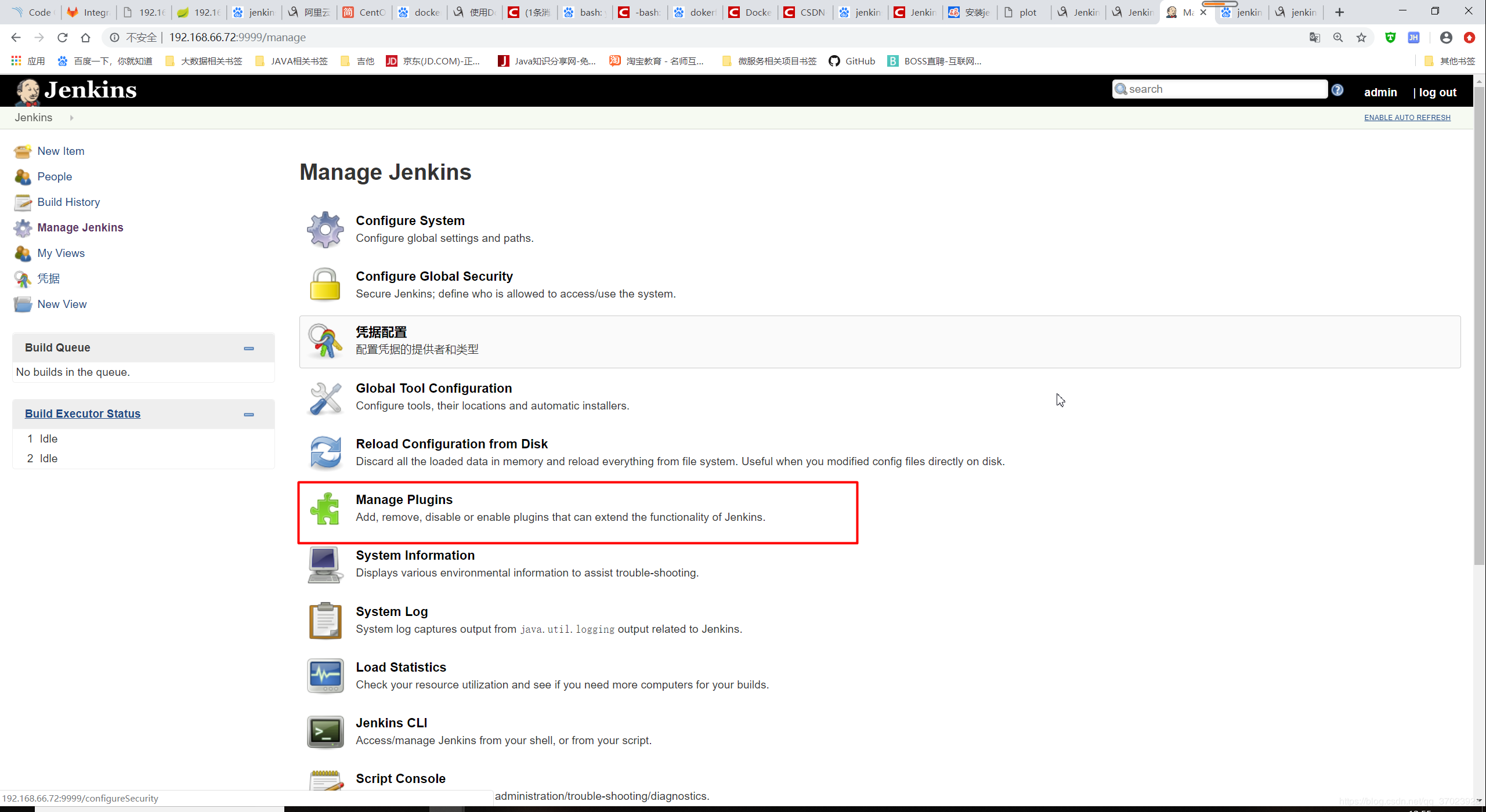Click the Manage Jenkins gear sidebar icon
The height and width of the screenshot is (812, 1486).
(x=23, y=228)
